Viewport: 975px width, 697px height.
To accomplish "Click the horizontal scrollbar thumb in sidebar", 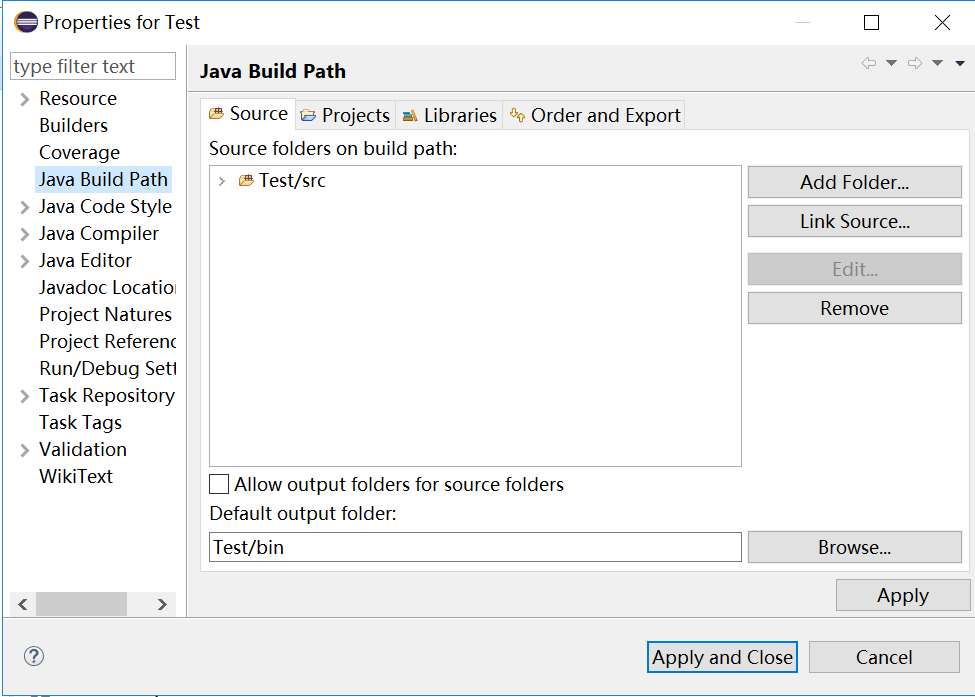I will point(81,604).
